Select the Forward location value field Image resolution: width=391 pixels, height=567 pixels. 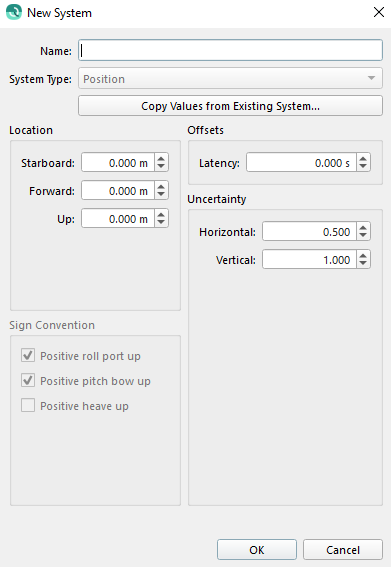tap(118, 190)
